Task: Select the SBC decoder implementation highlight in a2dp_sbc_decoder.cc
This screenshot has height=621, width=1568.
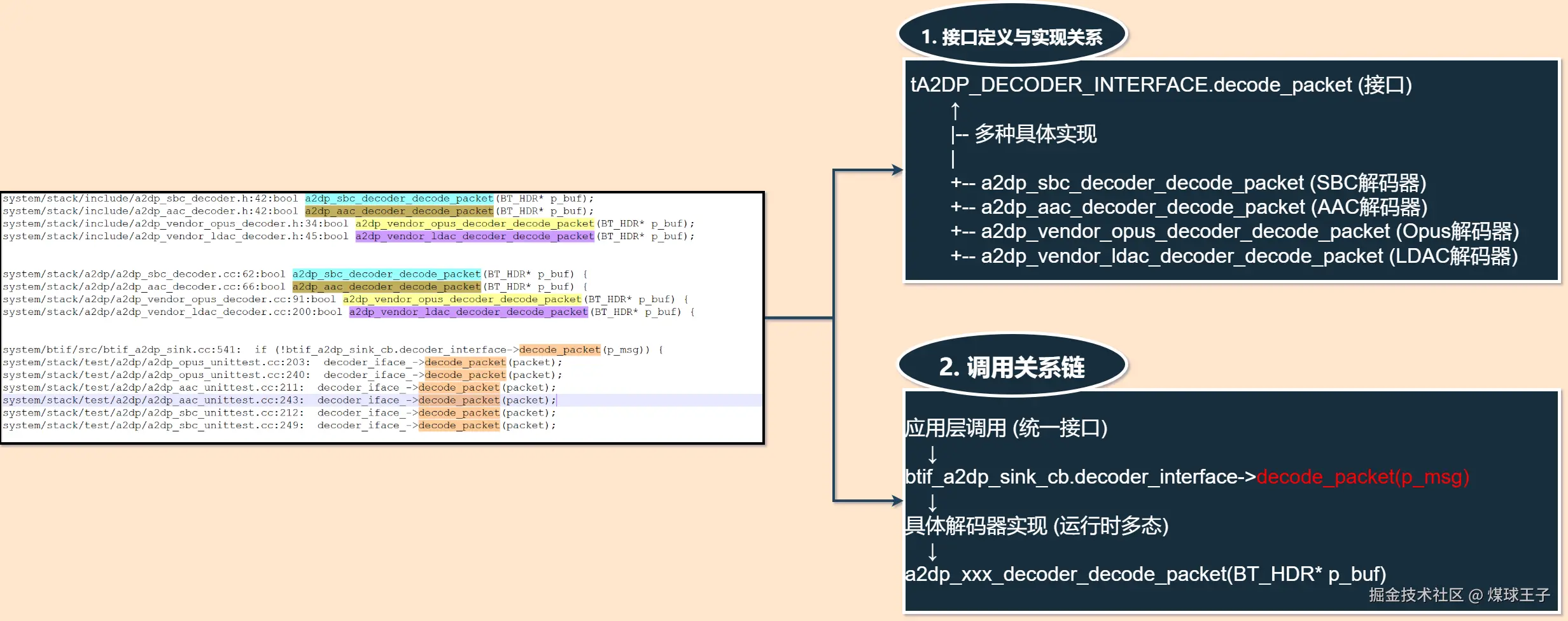Action: pyautogui.click(x=385, y=274)
